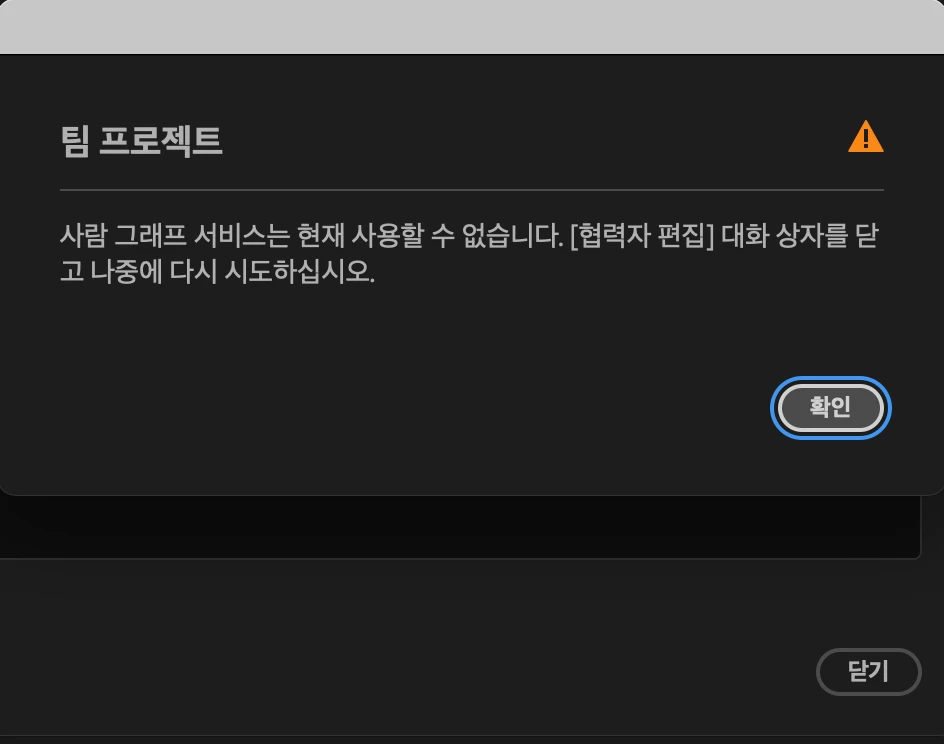Close the collaborator dialog using 닫기
Viewport: 944px width, 744px height.
pos(869,671)
